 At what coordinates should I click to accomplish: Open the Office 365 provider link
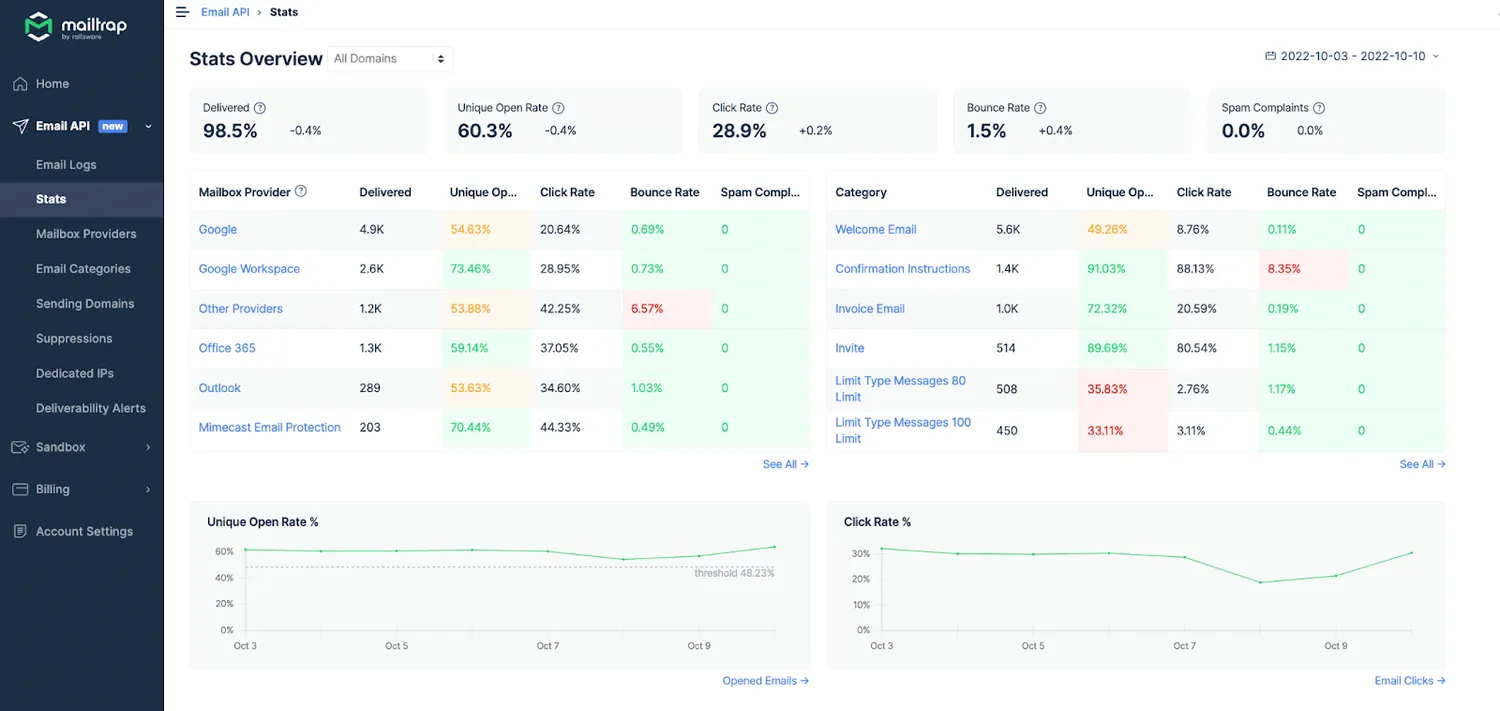pos(227,348)
